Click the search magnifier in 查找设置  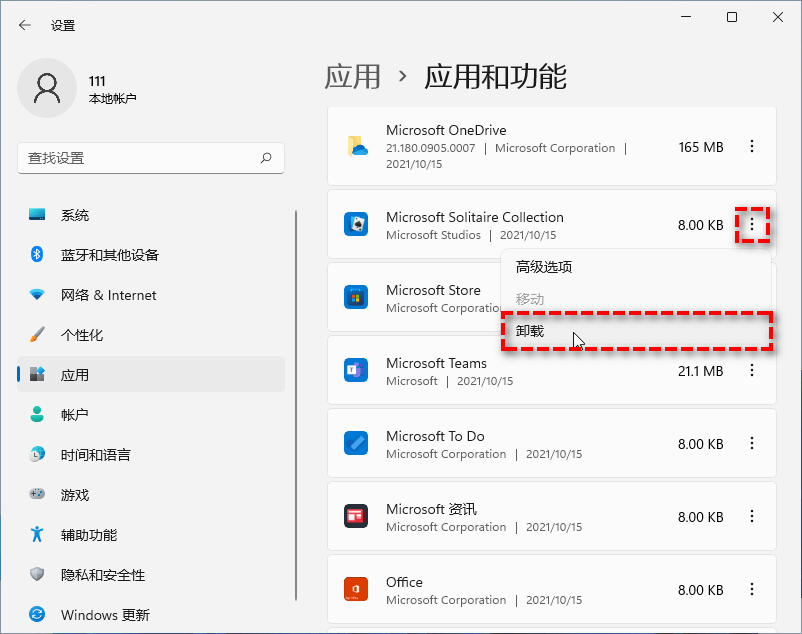266,158
